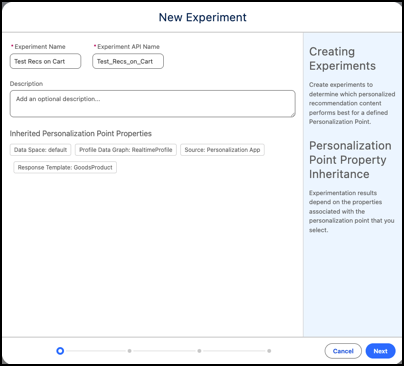The height and width of the screenshot is (366, 404).
Task: Select the second step dot in progress bar
Action: 130,351
